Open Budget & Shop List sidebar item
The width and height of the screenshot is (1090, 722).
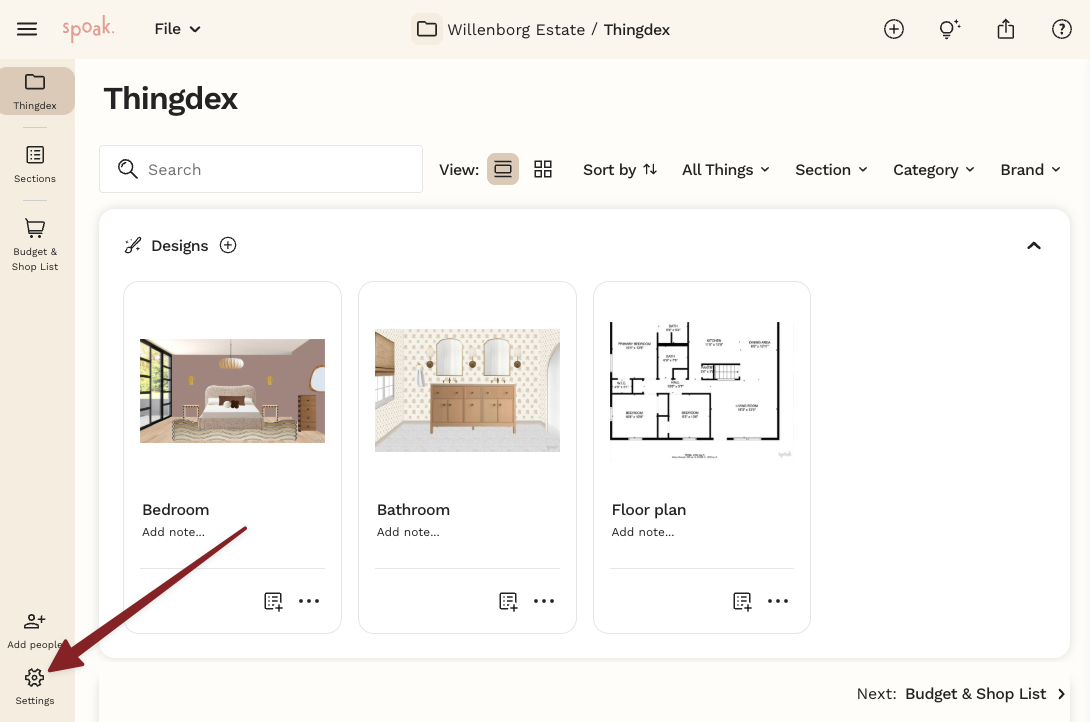click(35, 245)
